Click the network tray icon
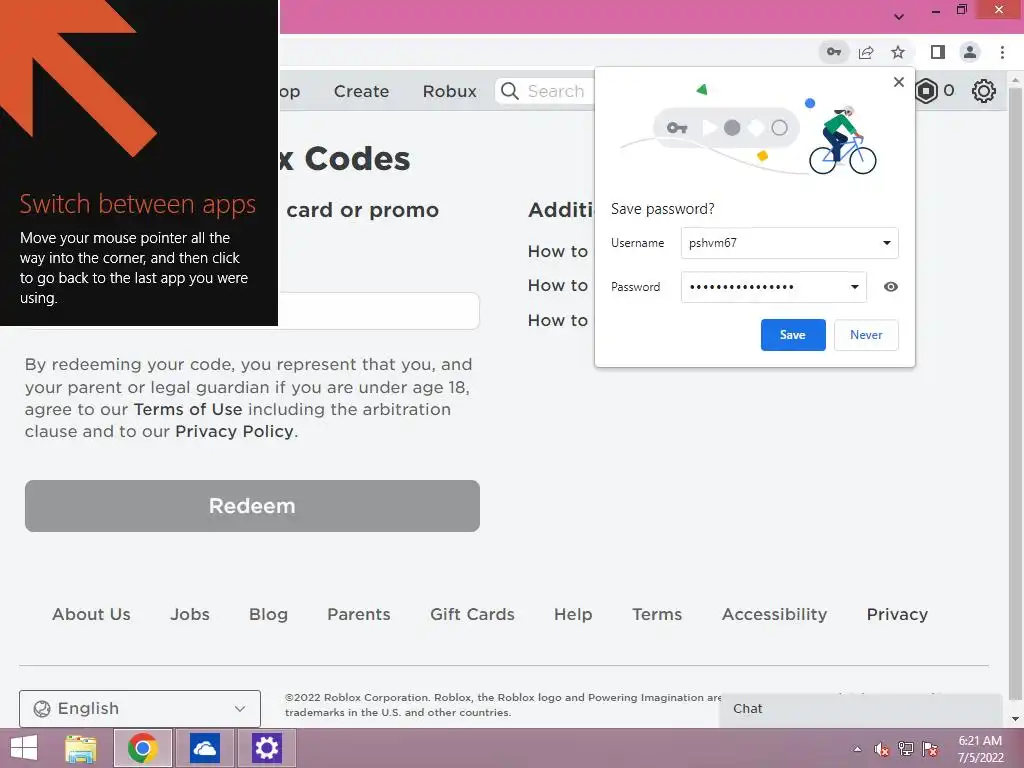1024x768 pixels. click(906, 749)
